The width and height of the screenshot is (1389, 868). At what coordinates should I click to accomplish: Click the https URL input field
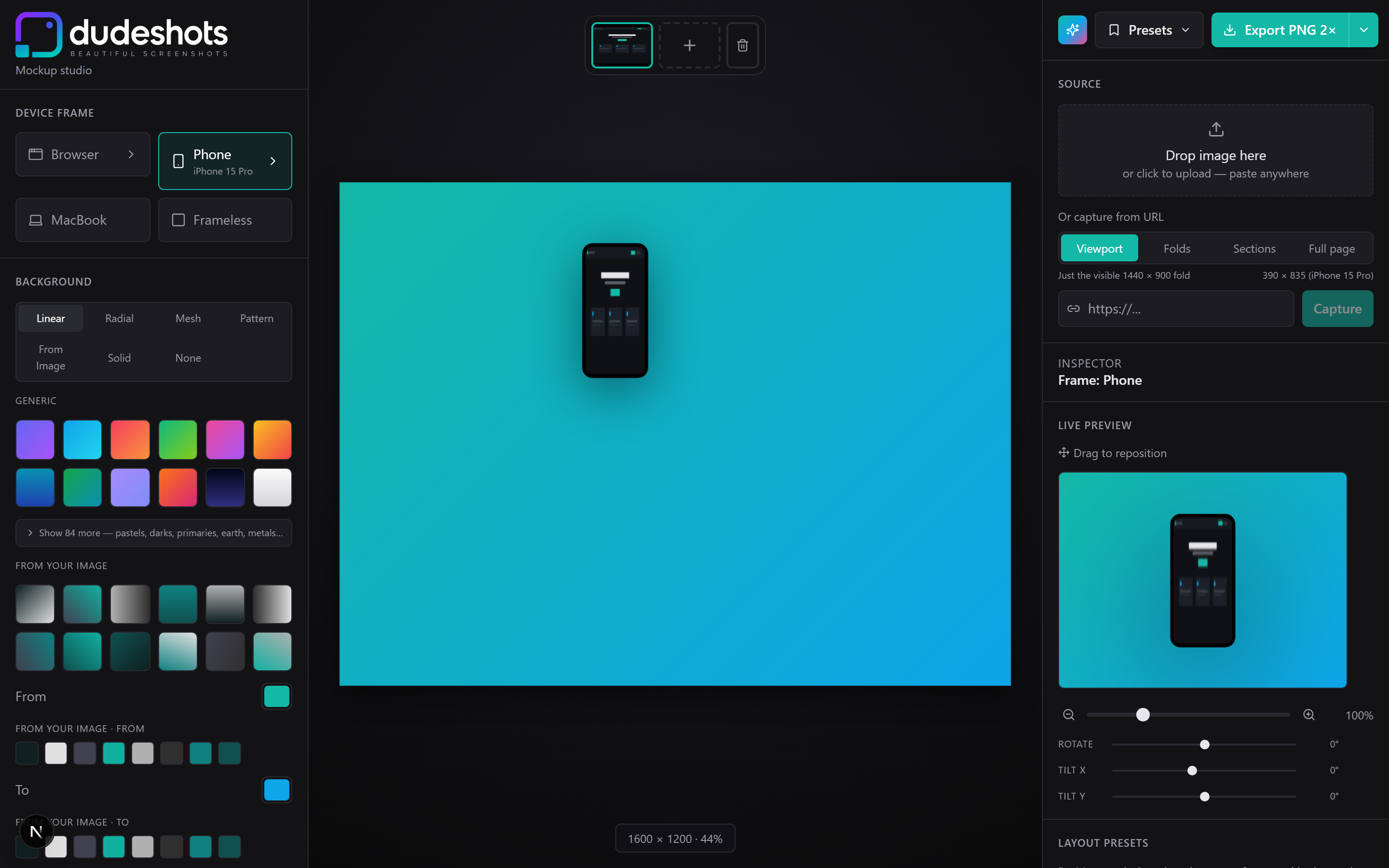[1176, 309]
